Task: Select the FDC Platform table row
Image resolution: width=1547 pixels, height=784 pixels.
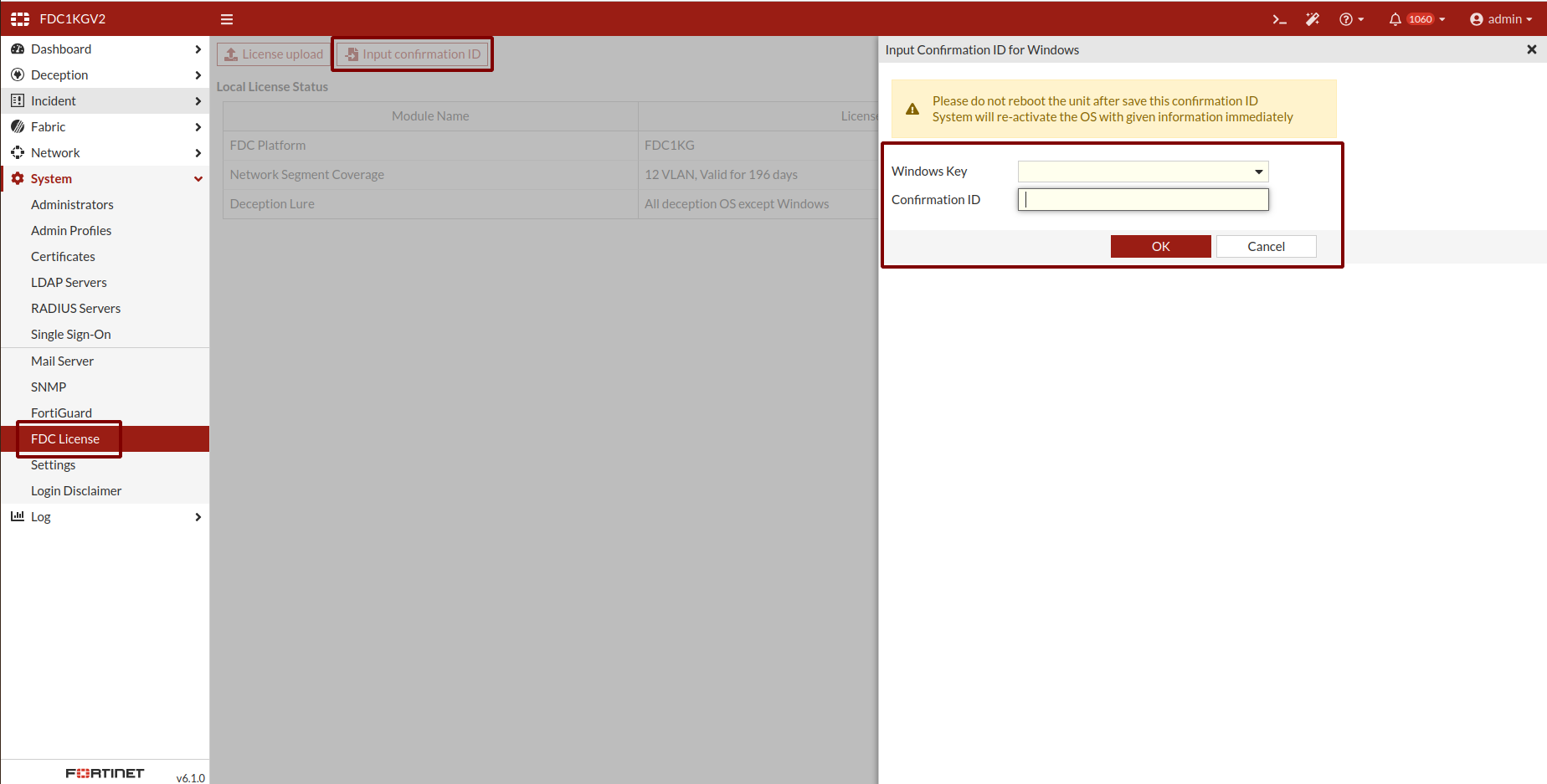Action: tap(551, 146)
